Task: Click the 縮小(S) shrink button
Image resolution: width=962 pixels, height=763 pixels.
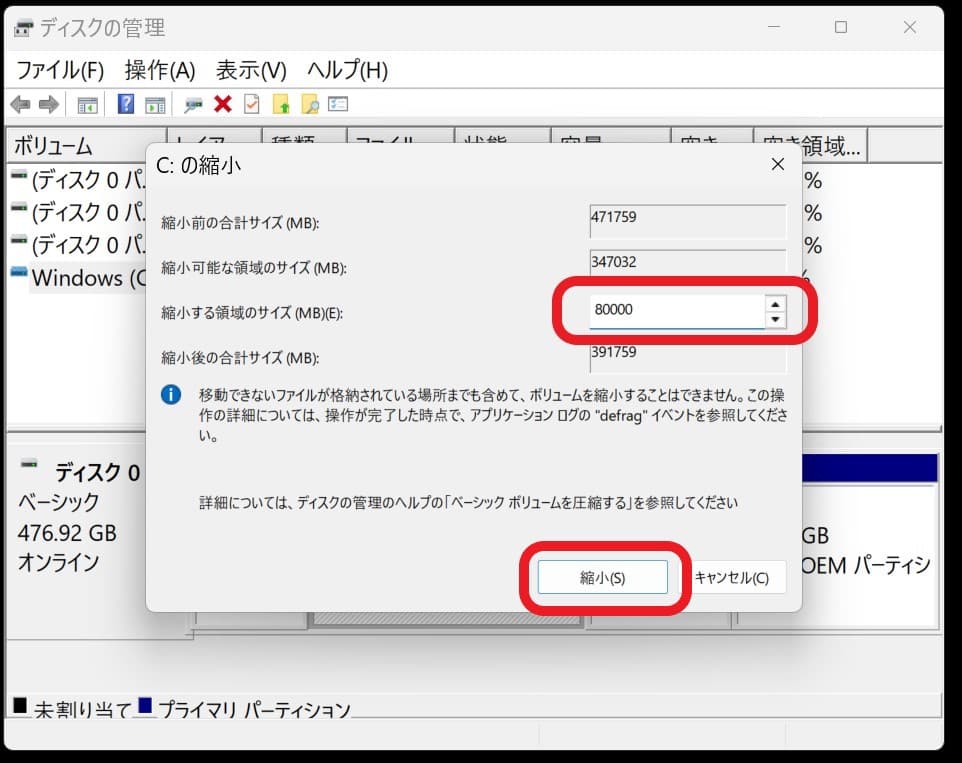Action: click(602, 577)
